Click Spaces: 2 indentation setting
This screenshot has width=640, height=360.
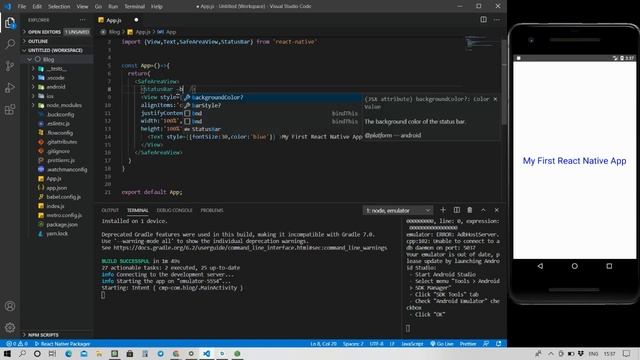[353, 344]
